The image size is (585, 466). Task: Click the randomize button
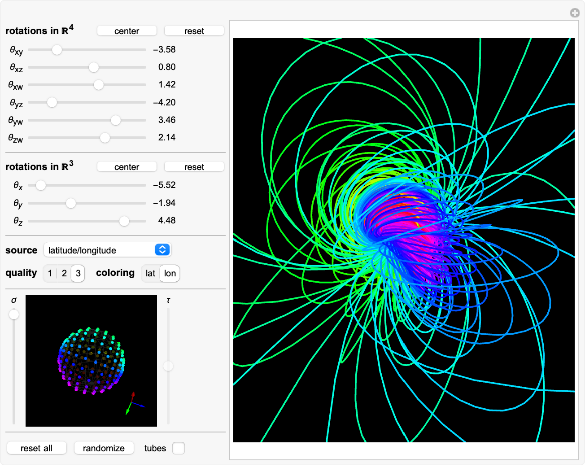(104, 448)
